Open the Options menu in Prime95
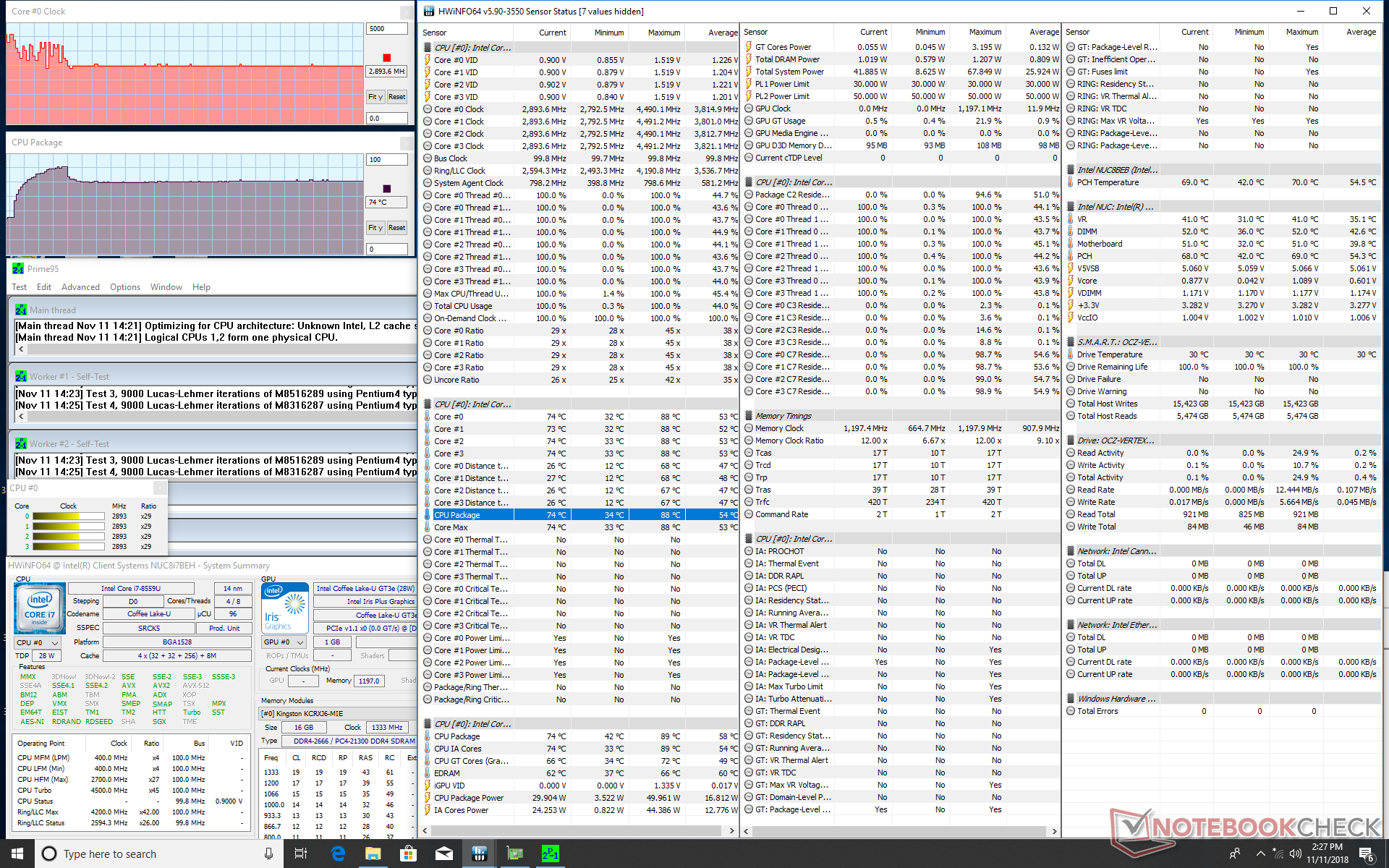The height and width of the screenshot is (868, 1389). (125, 287)
